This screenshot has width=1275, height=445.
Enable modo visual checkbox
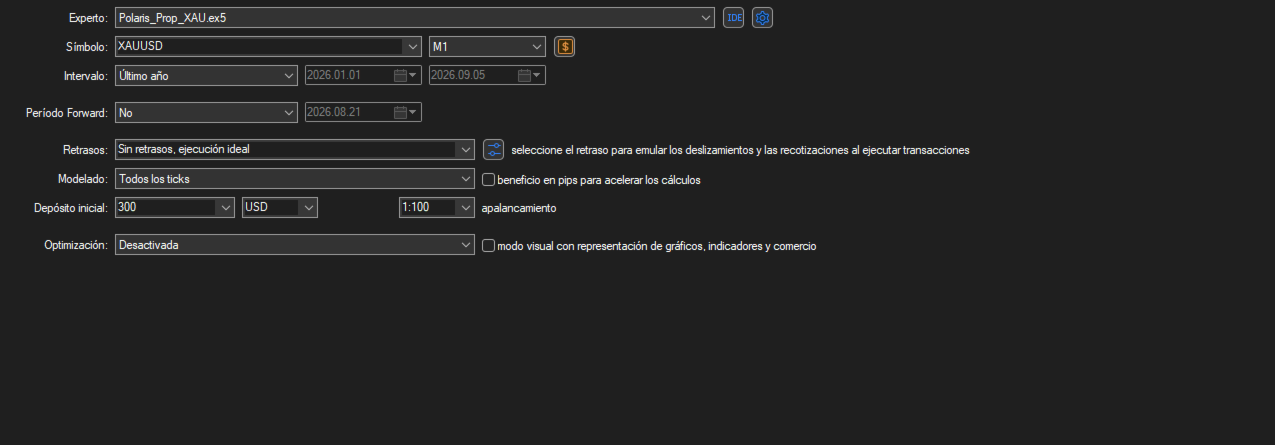pos(489,245)
